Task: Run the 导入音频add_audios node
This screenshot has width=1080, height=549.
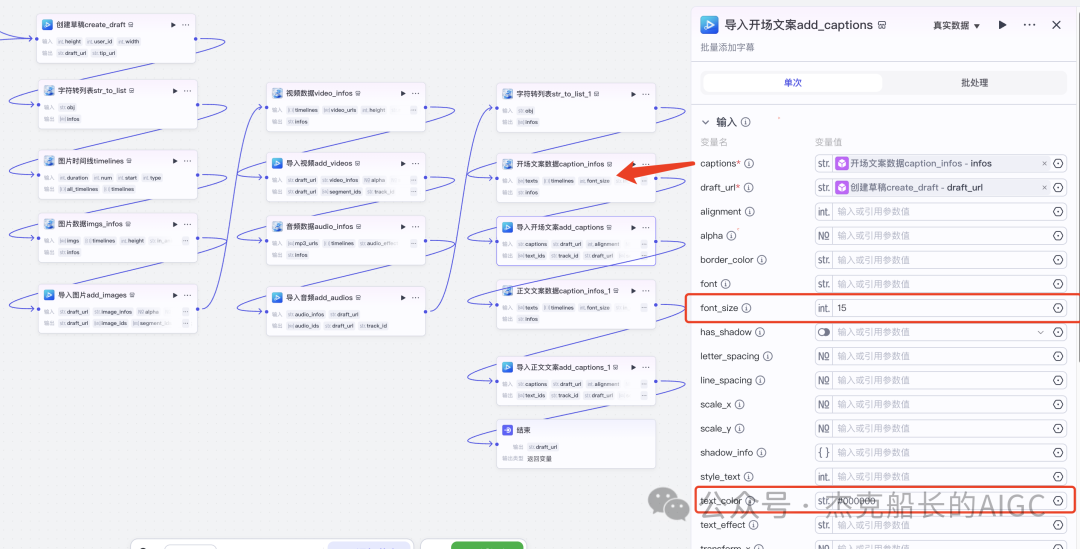Action: click(x=403, y=298)
